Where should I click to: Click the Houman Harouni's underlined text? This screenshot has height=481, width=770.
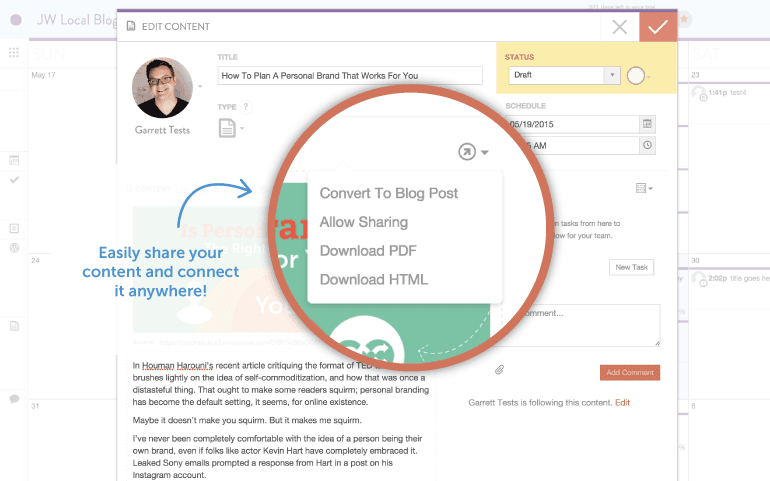click(x=178, y=366)
